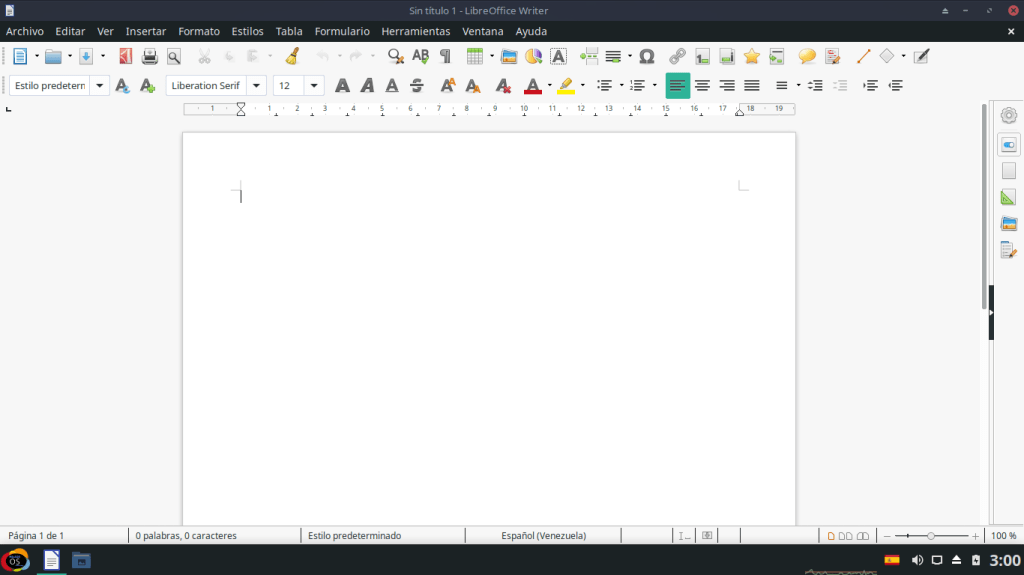Export the document directly as PDF
Screen dimensions: 1024x575
[125, 57]
